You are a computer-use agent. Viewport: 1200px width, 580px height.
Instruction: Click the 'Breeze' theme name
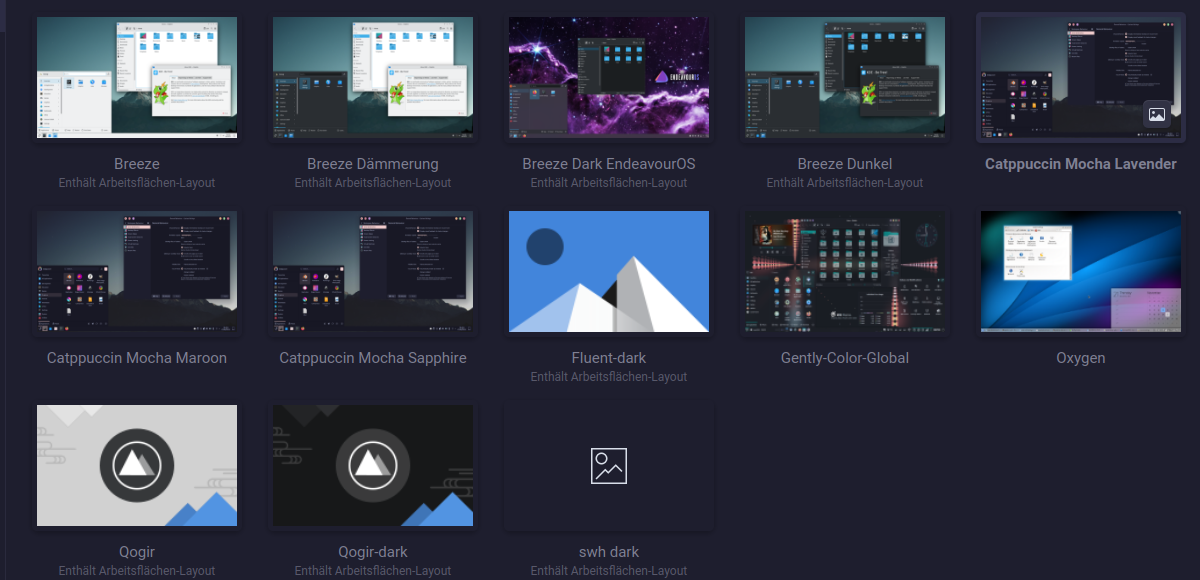pos(137,164)
